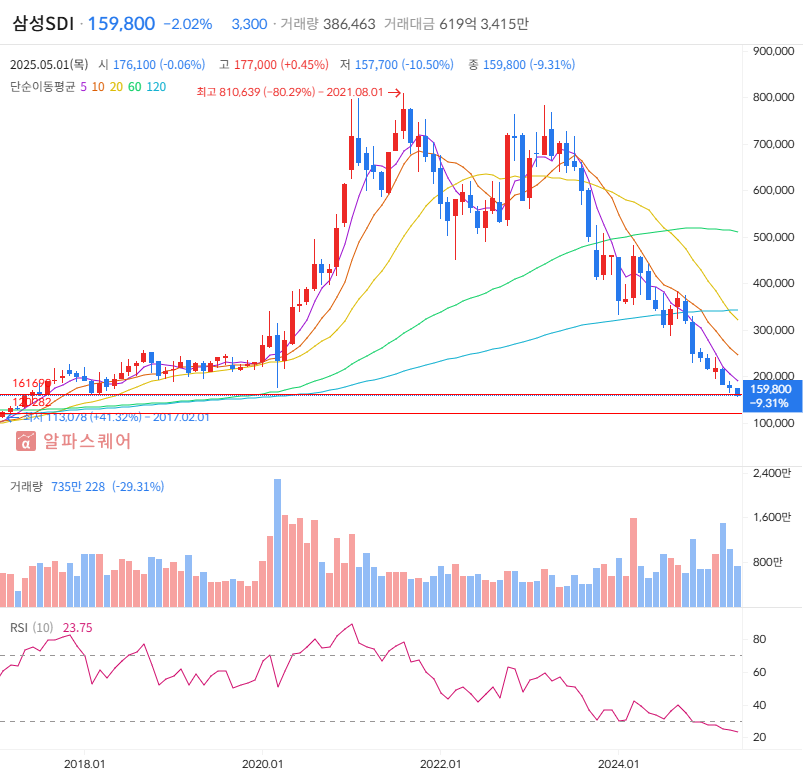This screenshot has height=777, width=803.
Task: Click the 100,000 price axis label
Action: [x=773, y=423]
